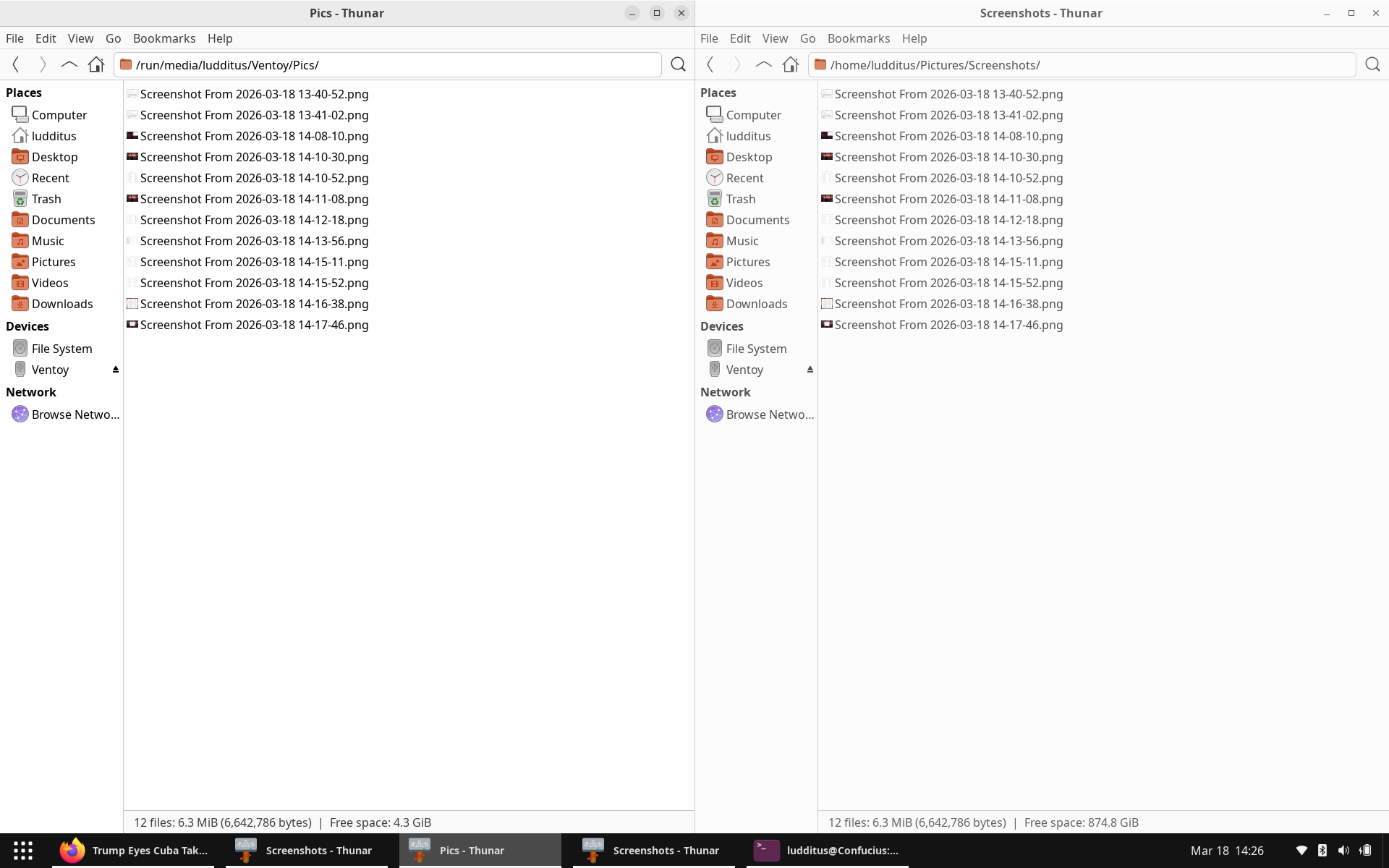Open Browse Network in Pics sidebar
This screenshot has height=868, width=1389.
tap(75, 414)
